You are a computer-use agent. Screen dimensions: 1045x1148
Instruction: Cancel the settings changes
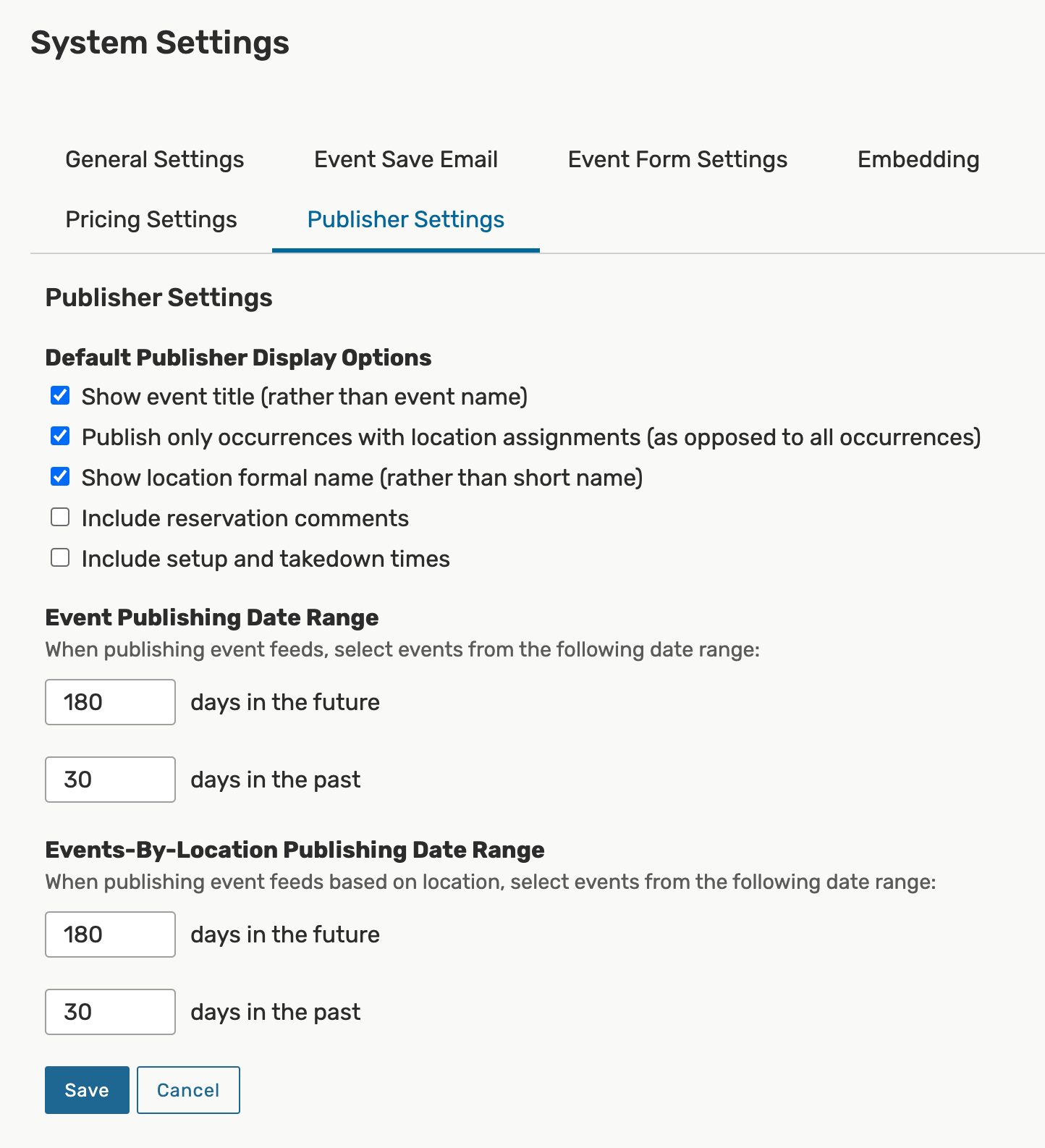pos(188,1090)
